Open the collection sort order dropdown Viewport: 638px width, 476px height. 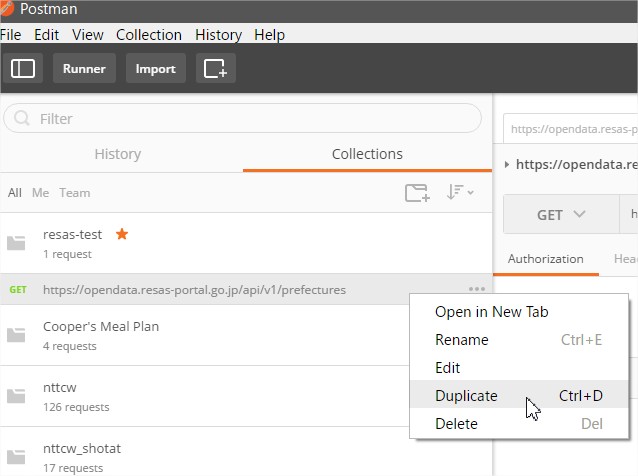(x=460, y=192)
